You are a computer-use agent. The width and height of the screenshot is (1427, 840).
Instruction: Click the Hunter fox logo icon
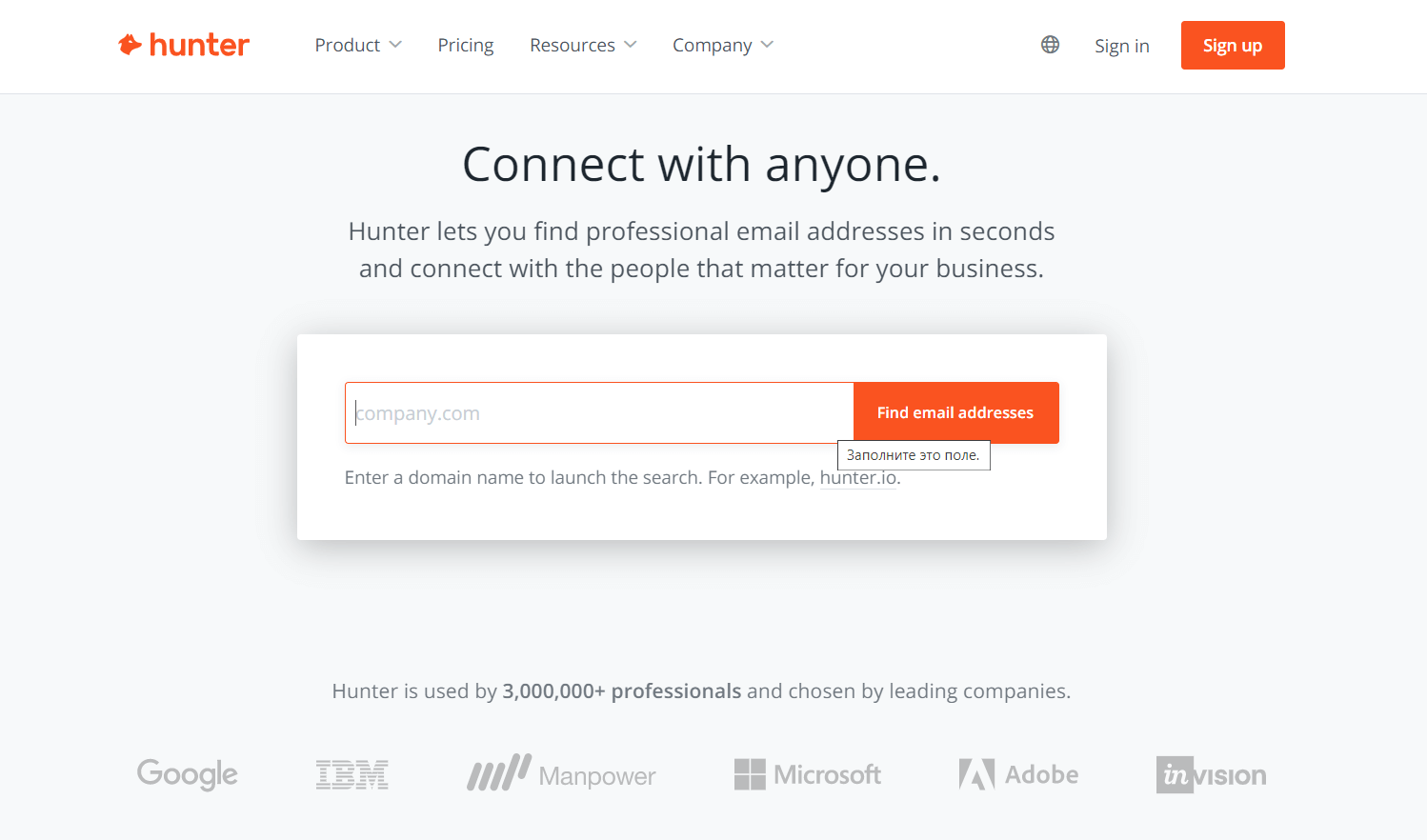[130, 45]
